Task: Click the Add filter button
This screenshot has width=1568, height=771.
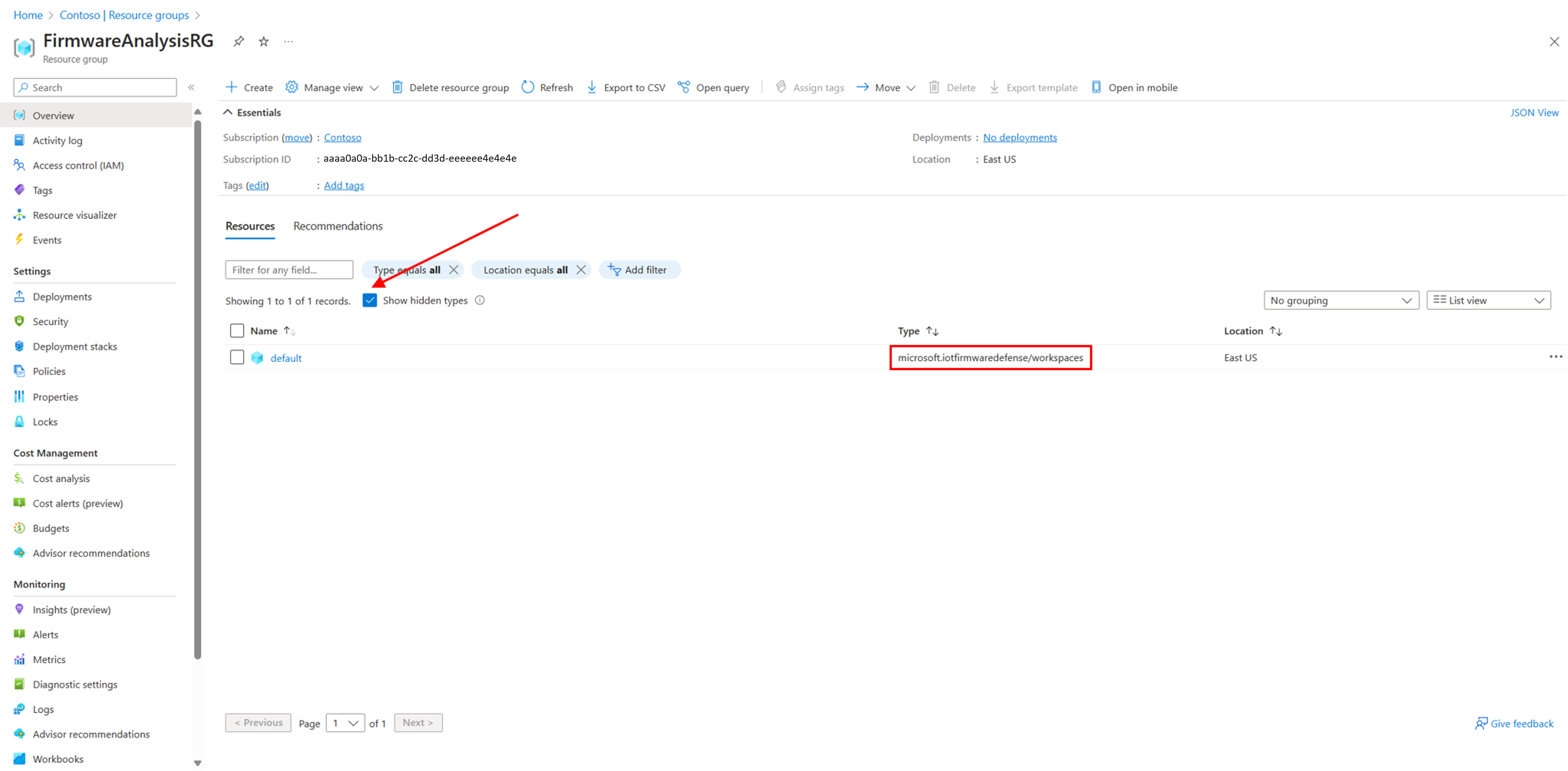Action: [639, 270]
